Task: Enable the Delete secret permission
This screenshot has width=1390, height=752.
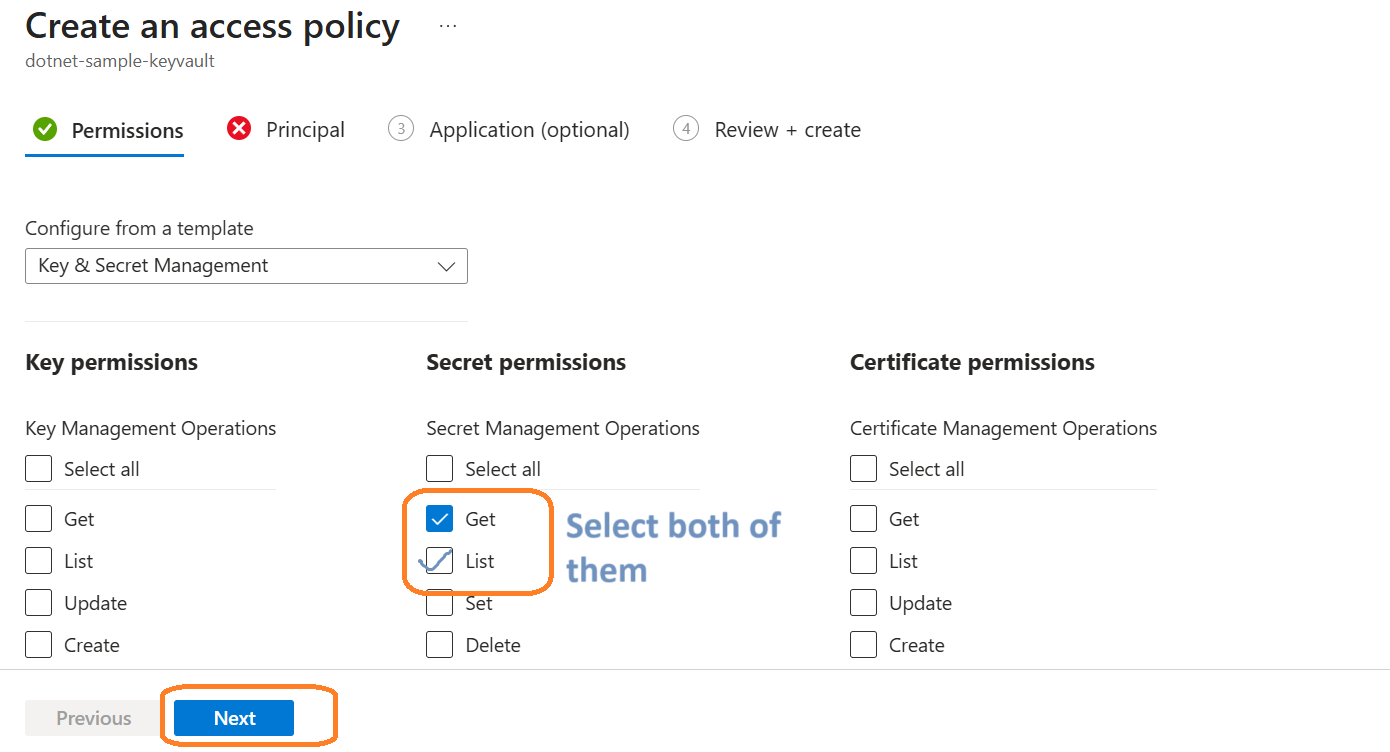Action: tap(440, 645)
